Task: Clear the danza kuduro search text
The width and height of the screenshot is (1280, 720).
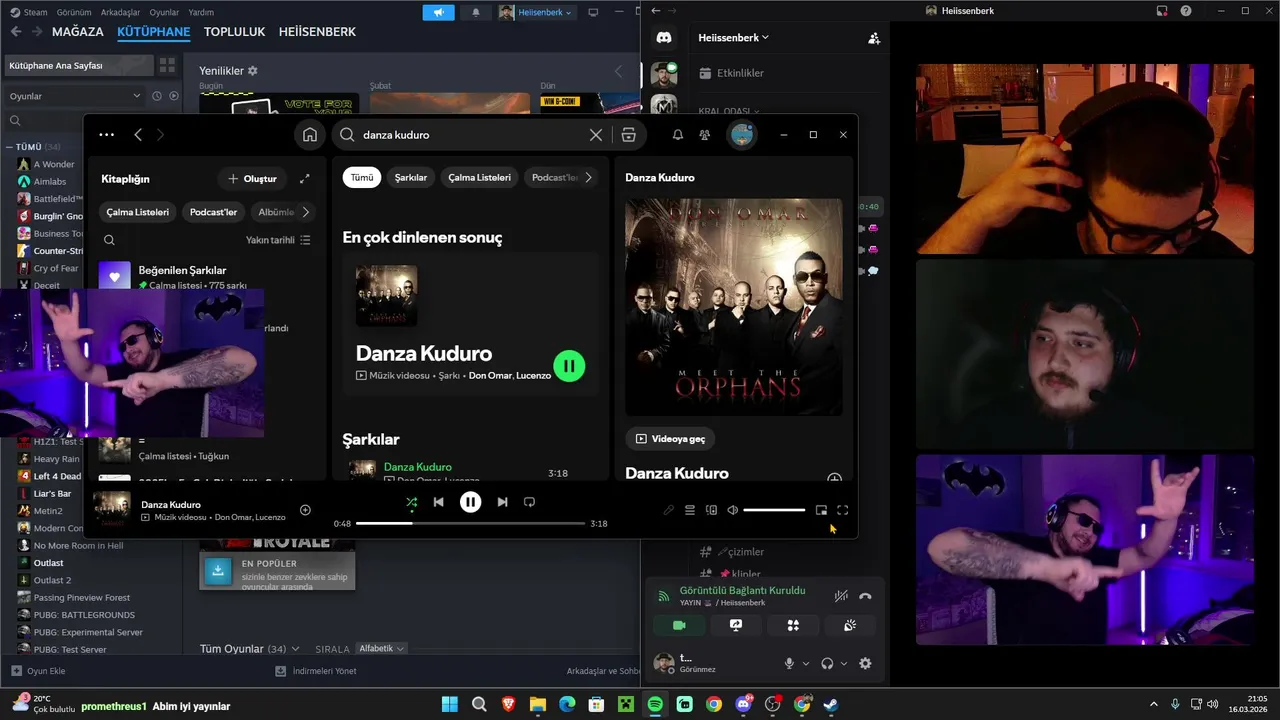Action: (x=596, y=135)
